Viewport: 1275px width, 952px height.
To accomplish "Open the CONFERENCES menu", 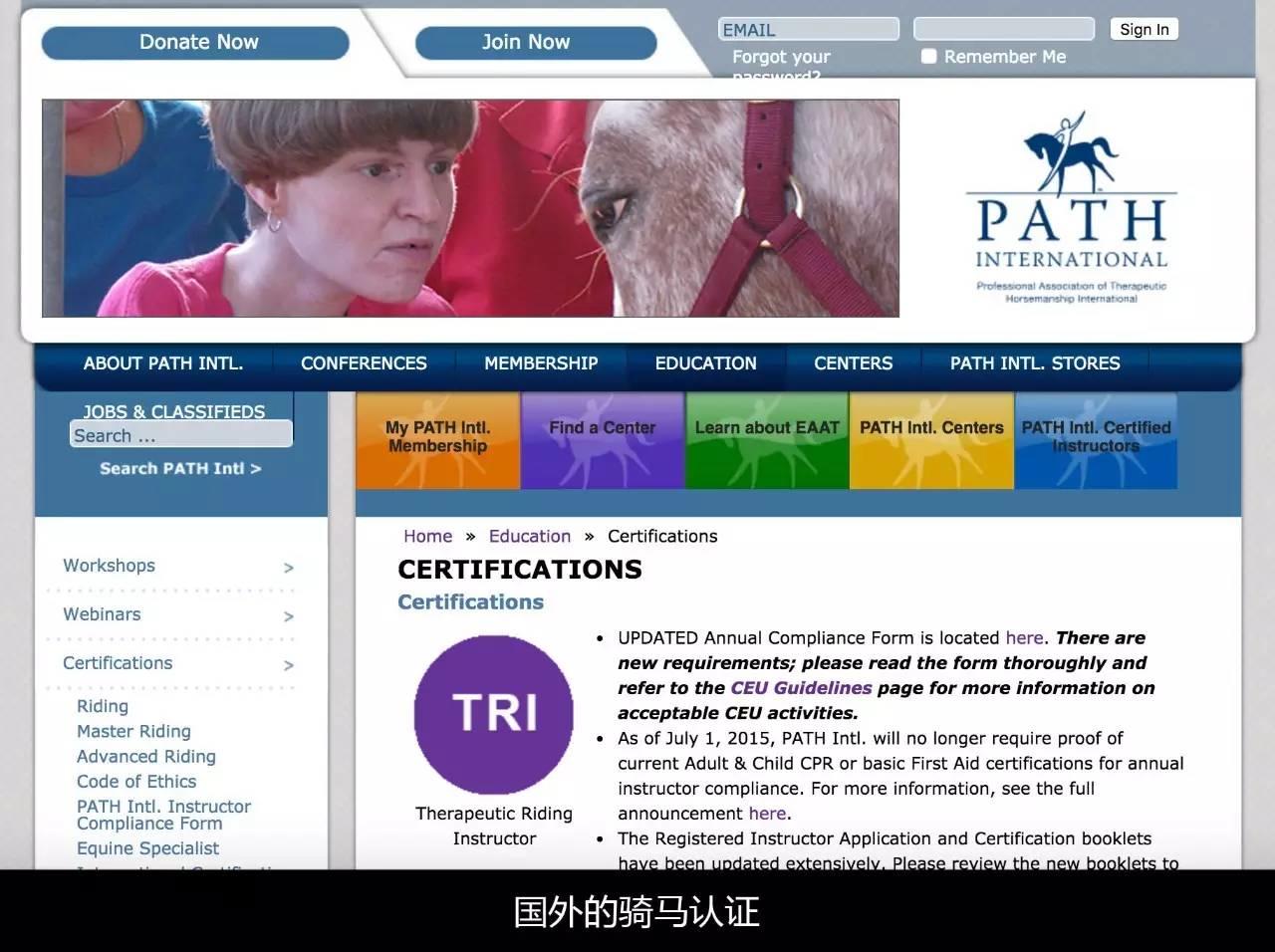I will click(364, 363).
